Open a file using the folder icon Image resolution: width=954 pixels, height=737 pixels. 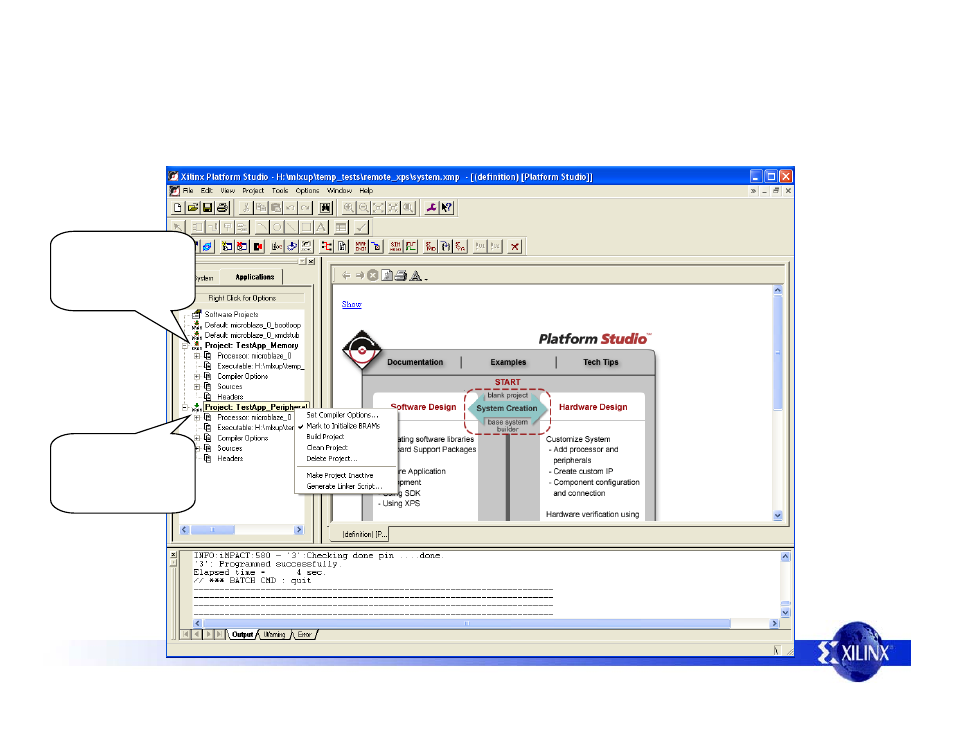point(192,208)
